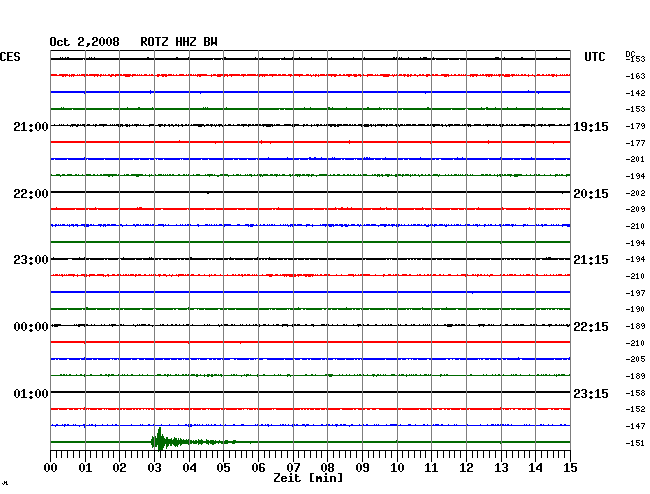Select the UTC time label "23:15"

591,393
